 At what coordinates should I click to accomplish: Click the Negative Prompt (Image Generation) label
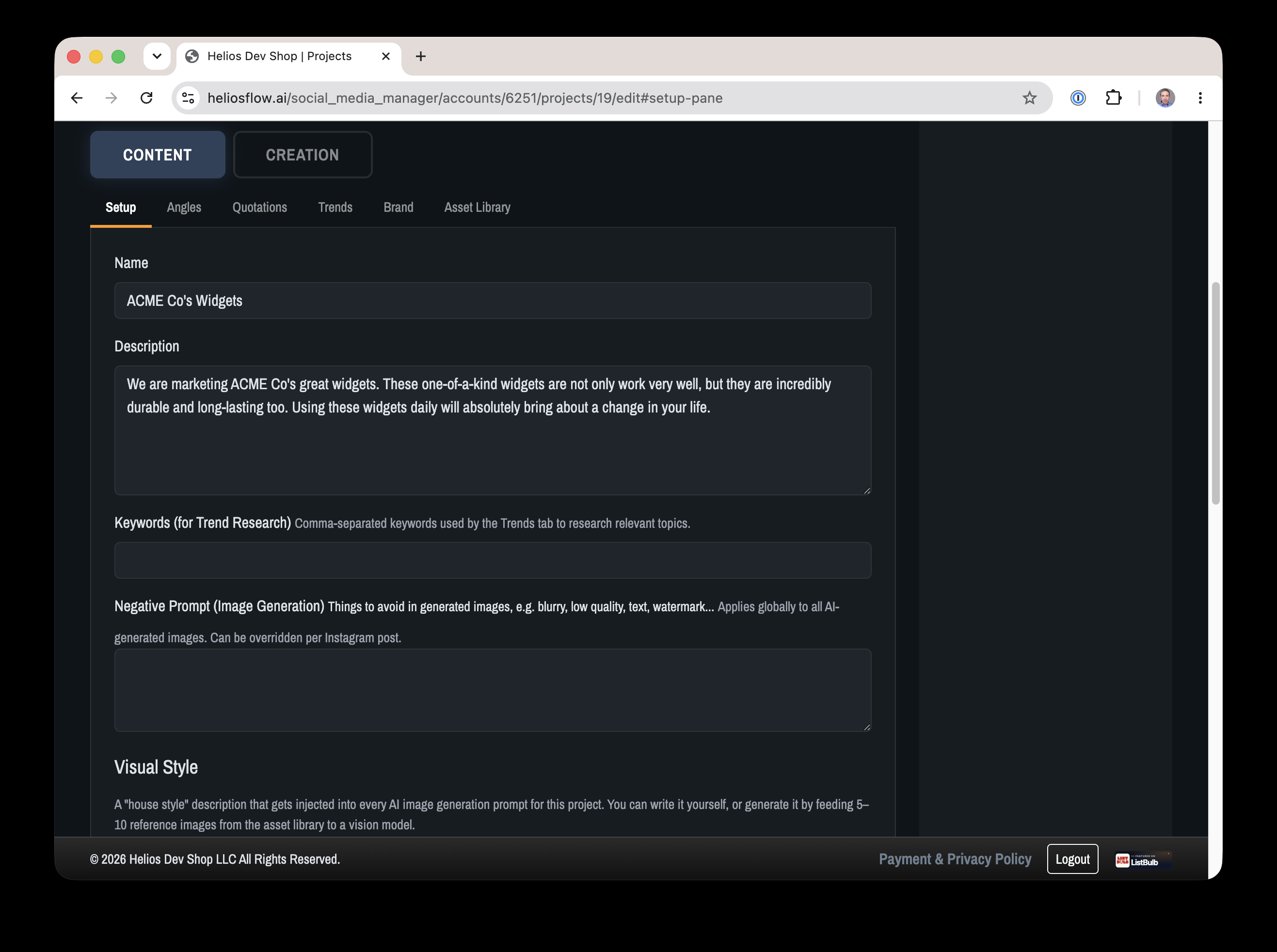click(219, 606)
